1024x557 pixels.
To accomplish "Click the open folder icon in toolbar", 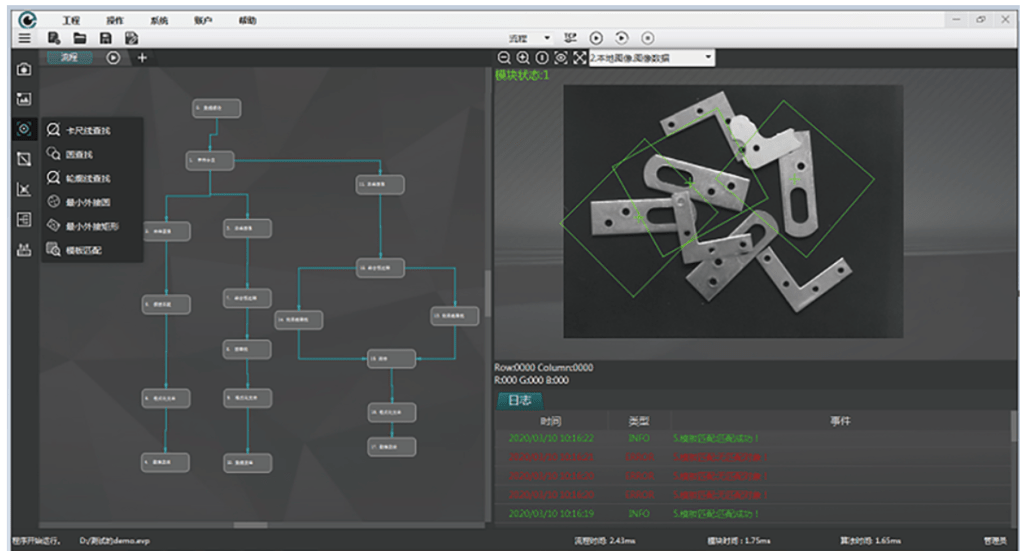I will 80,38.
